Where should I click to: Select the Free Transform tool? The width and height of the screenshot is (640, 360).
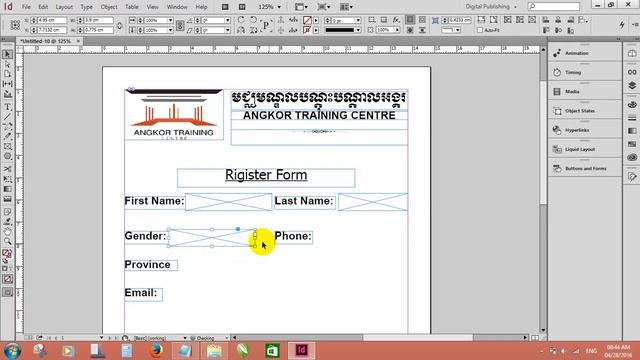[x=7, y=179]
